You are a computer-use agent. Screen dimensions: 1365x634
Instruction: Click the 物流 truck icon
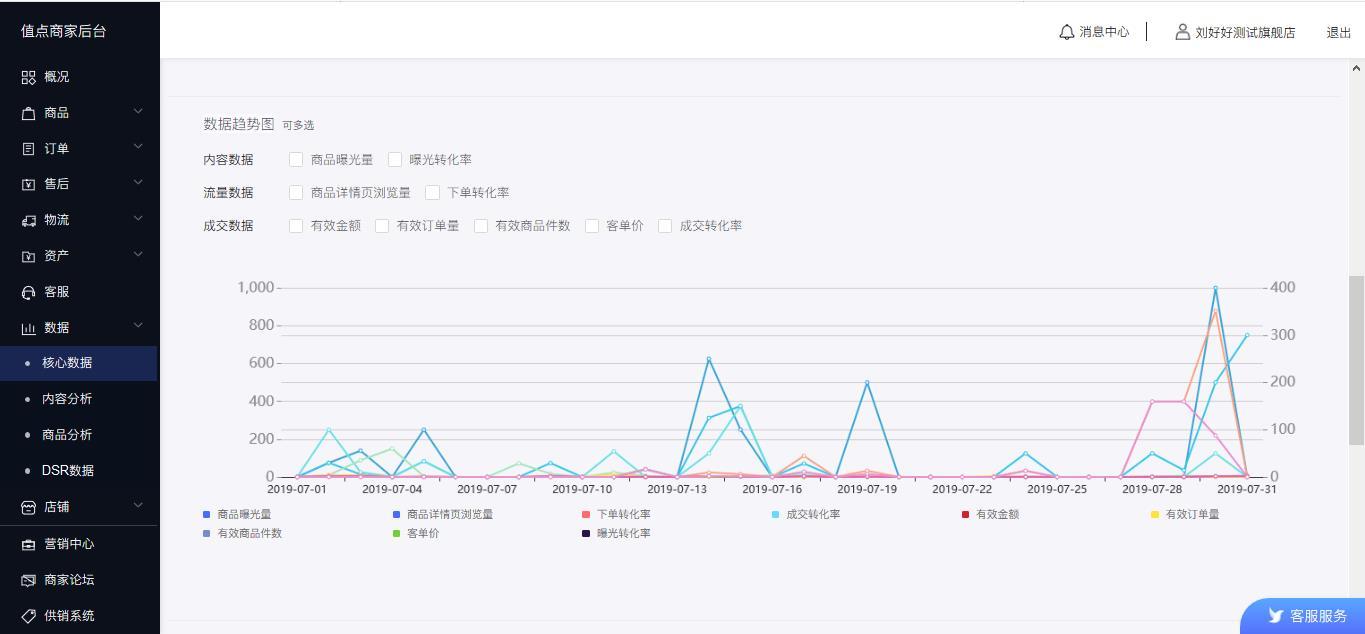28,220
